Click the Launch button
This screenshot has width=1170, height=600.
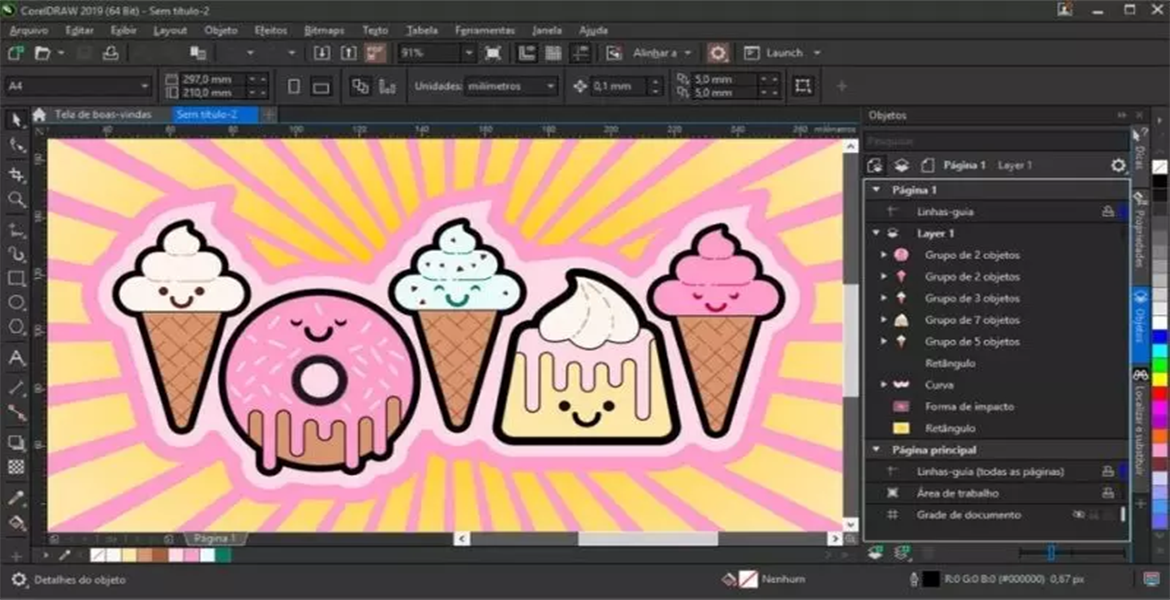click(x=784, y=53)
